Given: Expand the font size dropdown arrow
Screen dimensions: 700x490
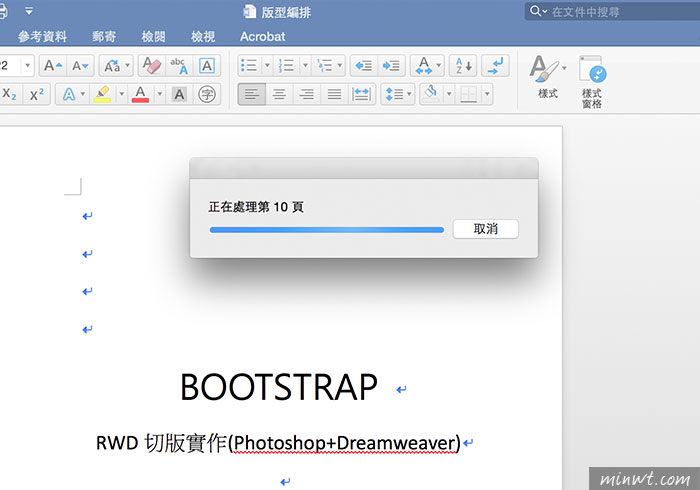Looking at the screenshot, I should [x=27, y=66].
